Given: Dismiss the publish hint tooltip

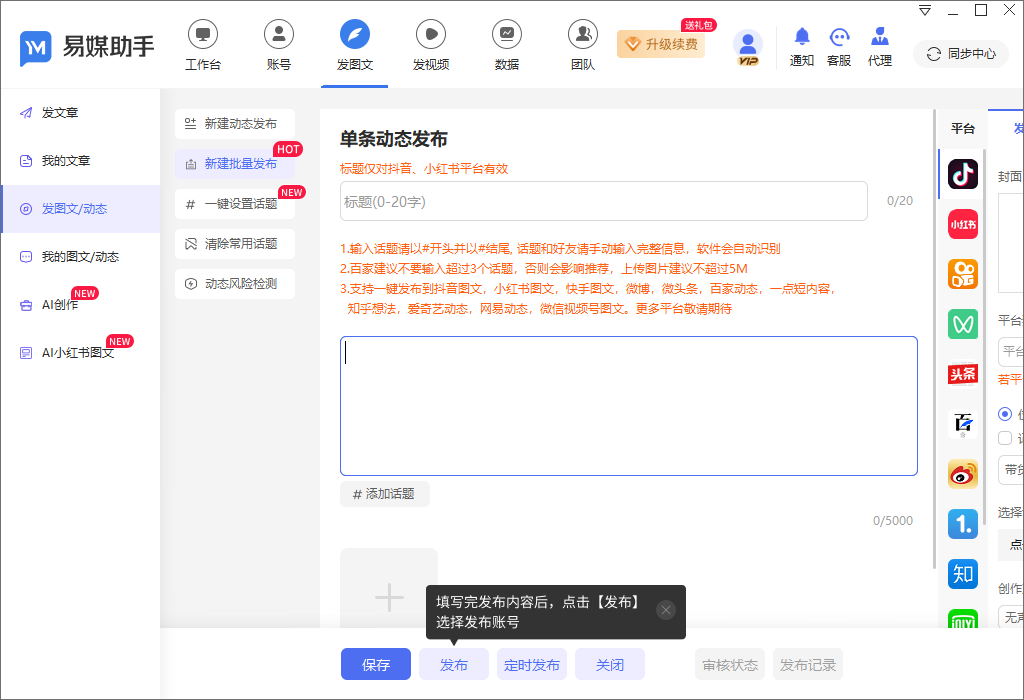Looking at the screenshot, I should (x=665, y=610).
